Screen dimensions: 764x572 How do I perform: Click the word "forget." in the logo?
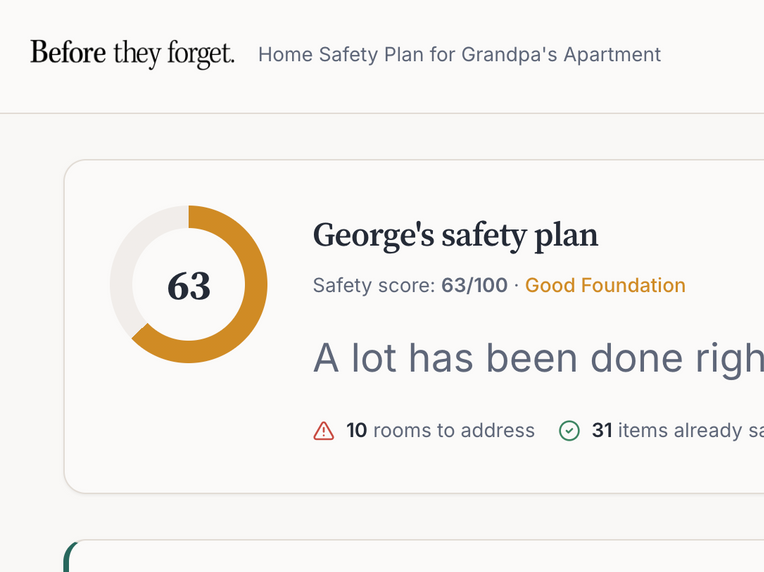point(200,53)
